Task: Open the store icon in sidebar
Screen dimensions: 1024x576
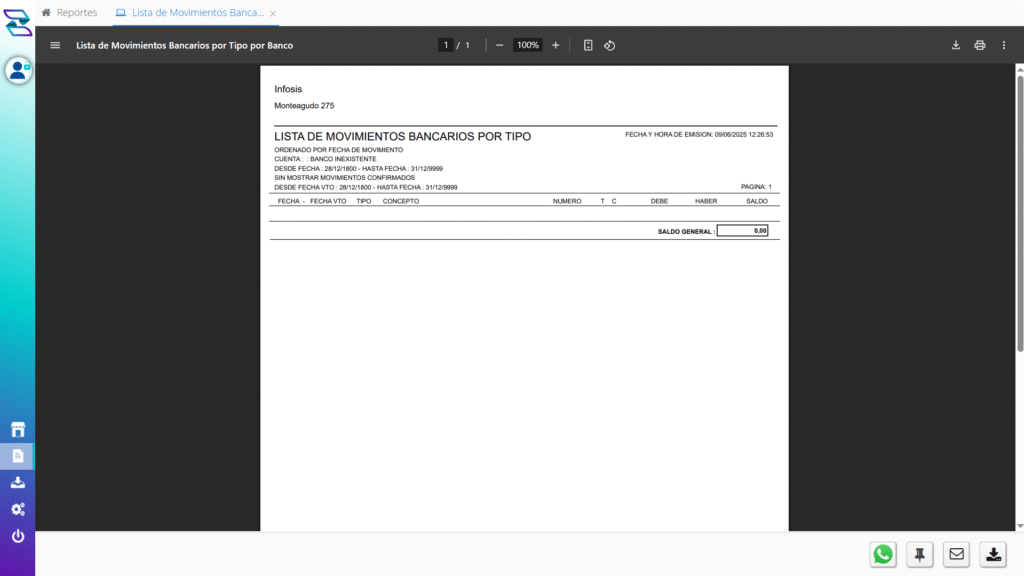Action: (18, 429)
